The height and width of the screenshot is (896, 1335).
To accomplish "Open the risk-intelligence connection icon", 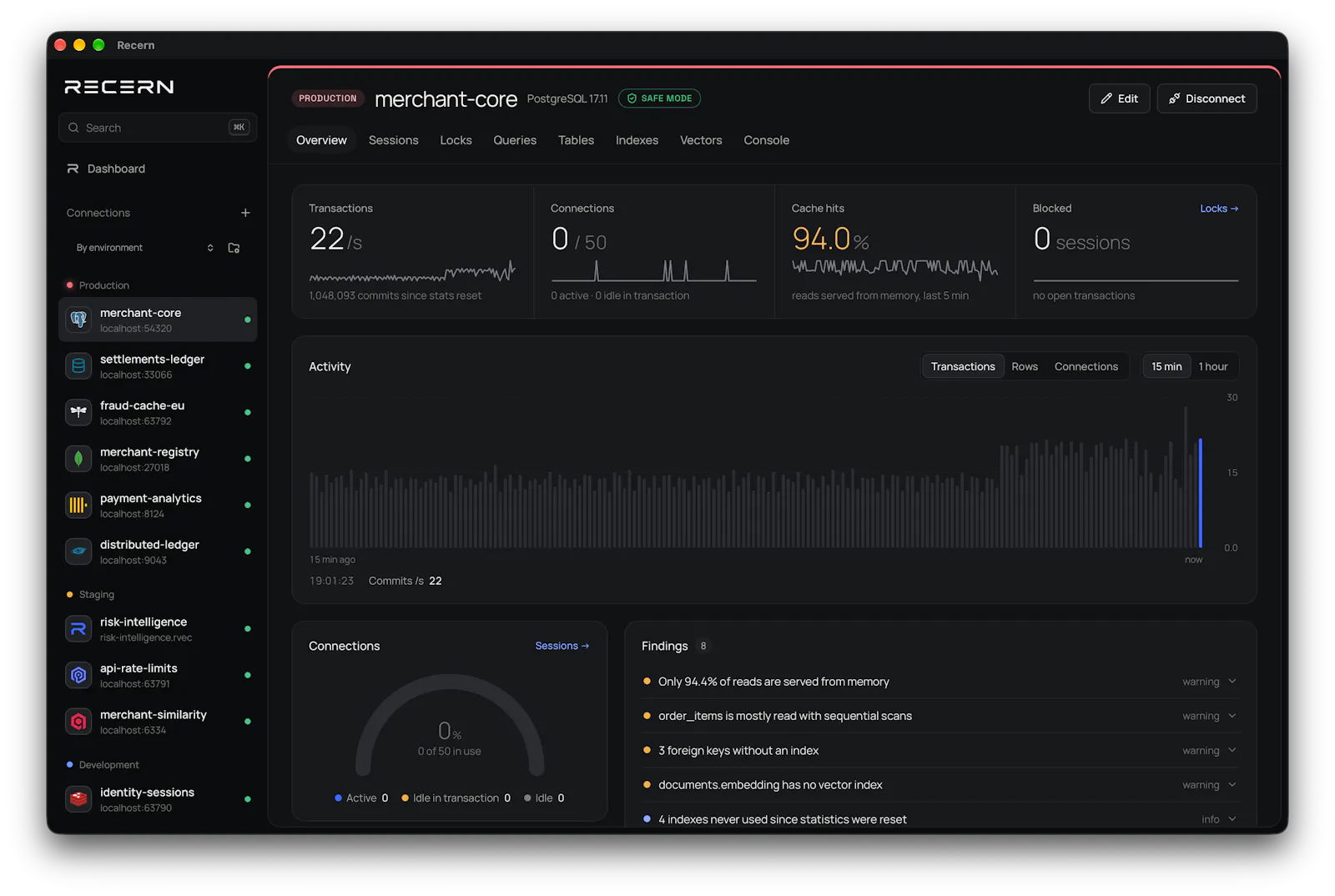I will click(78, 629).
